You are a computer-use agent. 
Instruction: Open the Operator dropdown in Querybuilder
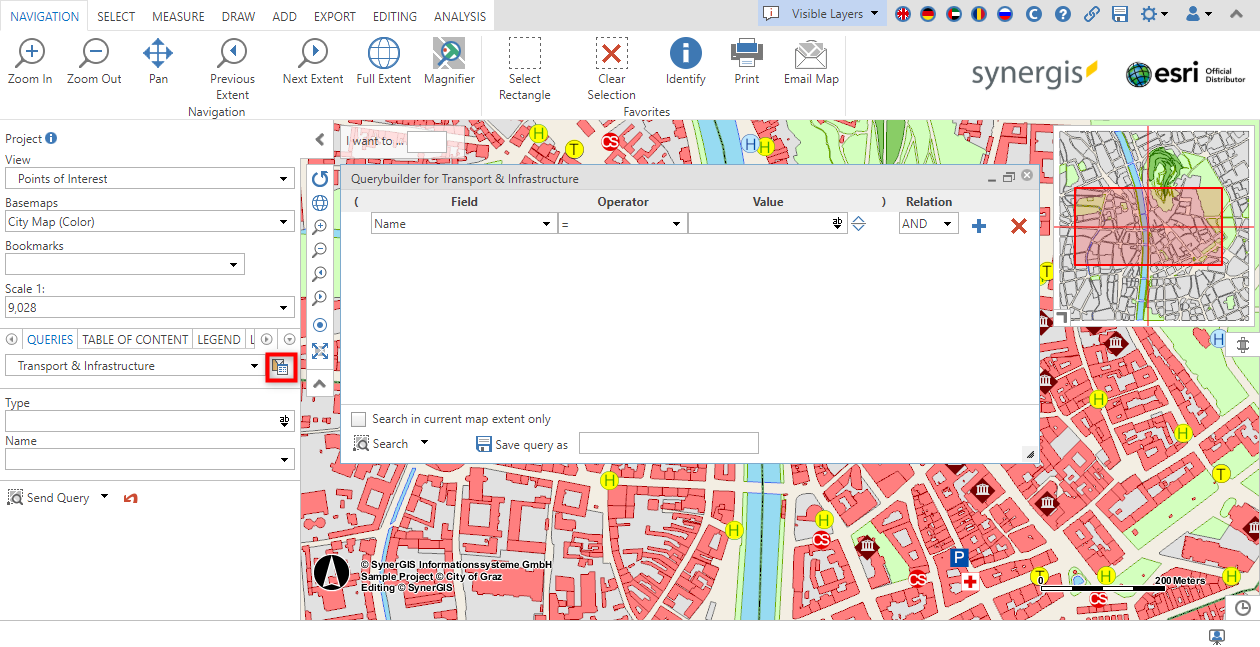click(676, 223)
